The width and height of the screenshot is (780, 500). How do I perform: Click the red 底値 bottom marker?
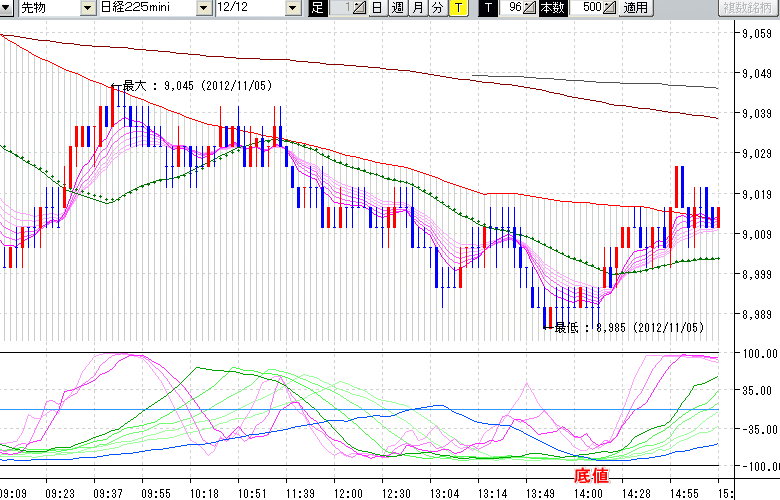(x=591, y=476)
